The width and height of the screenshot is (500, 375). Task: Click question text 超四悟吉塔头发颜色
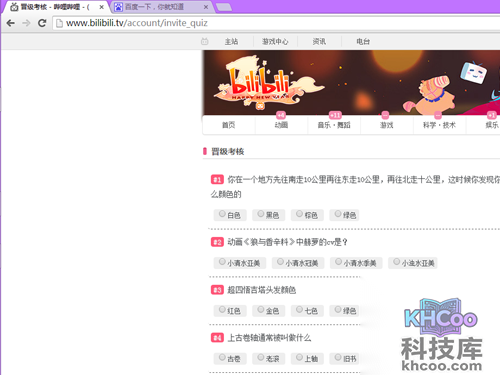[262, 290]
